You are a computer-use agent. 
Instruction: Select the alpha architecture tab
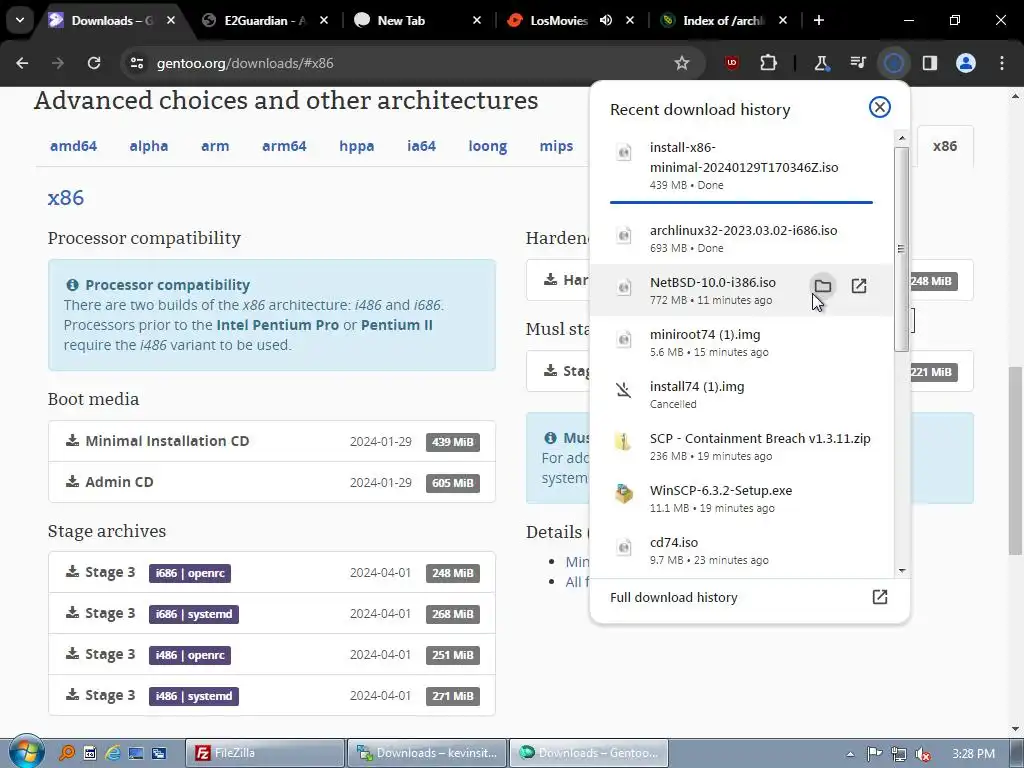(x=149, y=146)
